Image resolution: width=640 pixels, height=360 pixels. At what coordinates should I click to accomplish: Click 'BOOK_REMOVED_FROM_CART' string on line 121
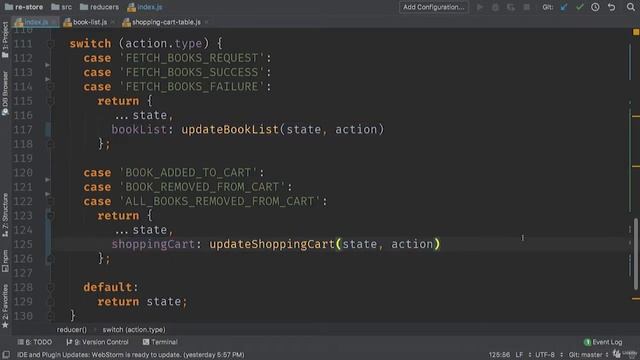[x=203, y=187]
